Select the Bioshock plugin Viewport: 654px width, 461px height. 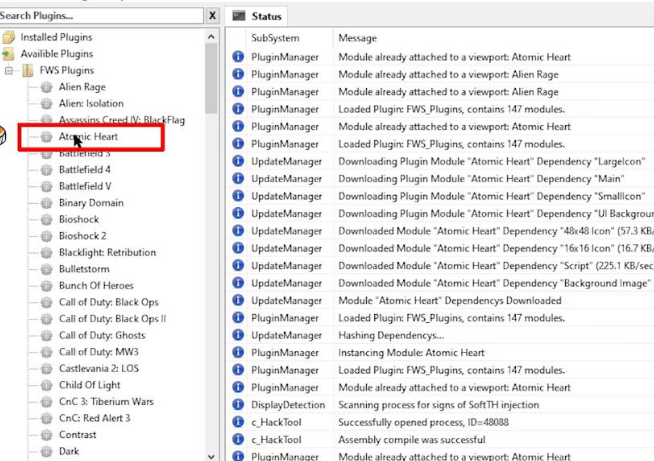point(79,219)
